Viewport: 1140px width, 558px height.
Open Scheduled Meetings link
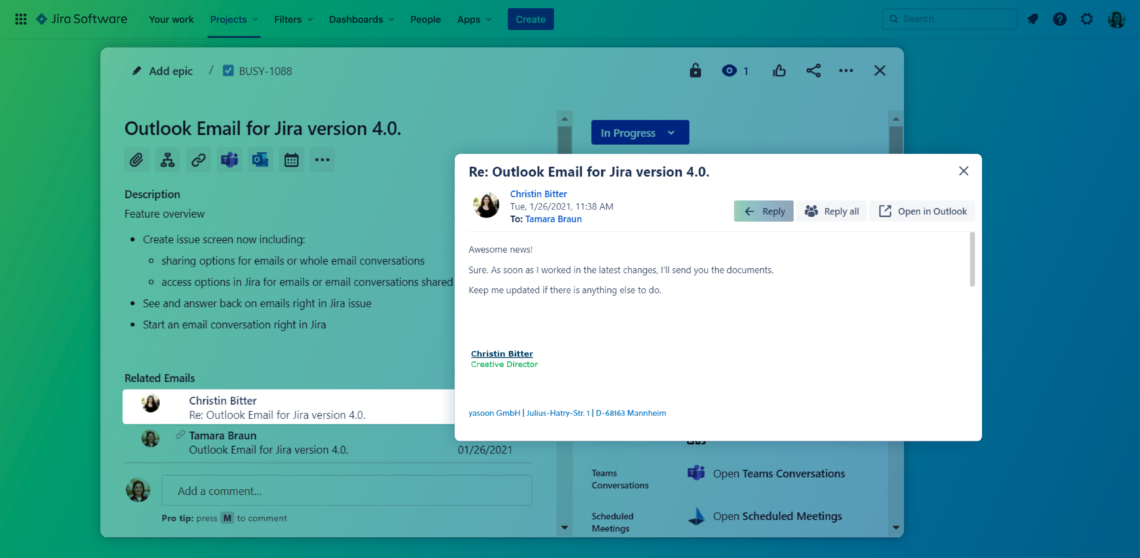(x=777, y=516)
